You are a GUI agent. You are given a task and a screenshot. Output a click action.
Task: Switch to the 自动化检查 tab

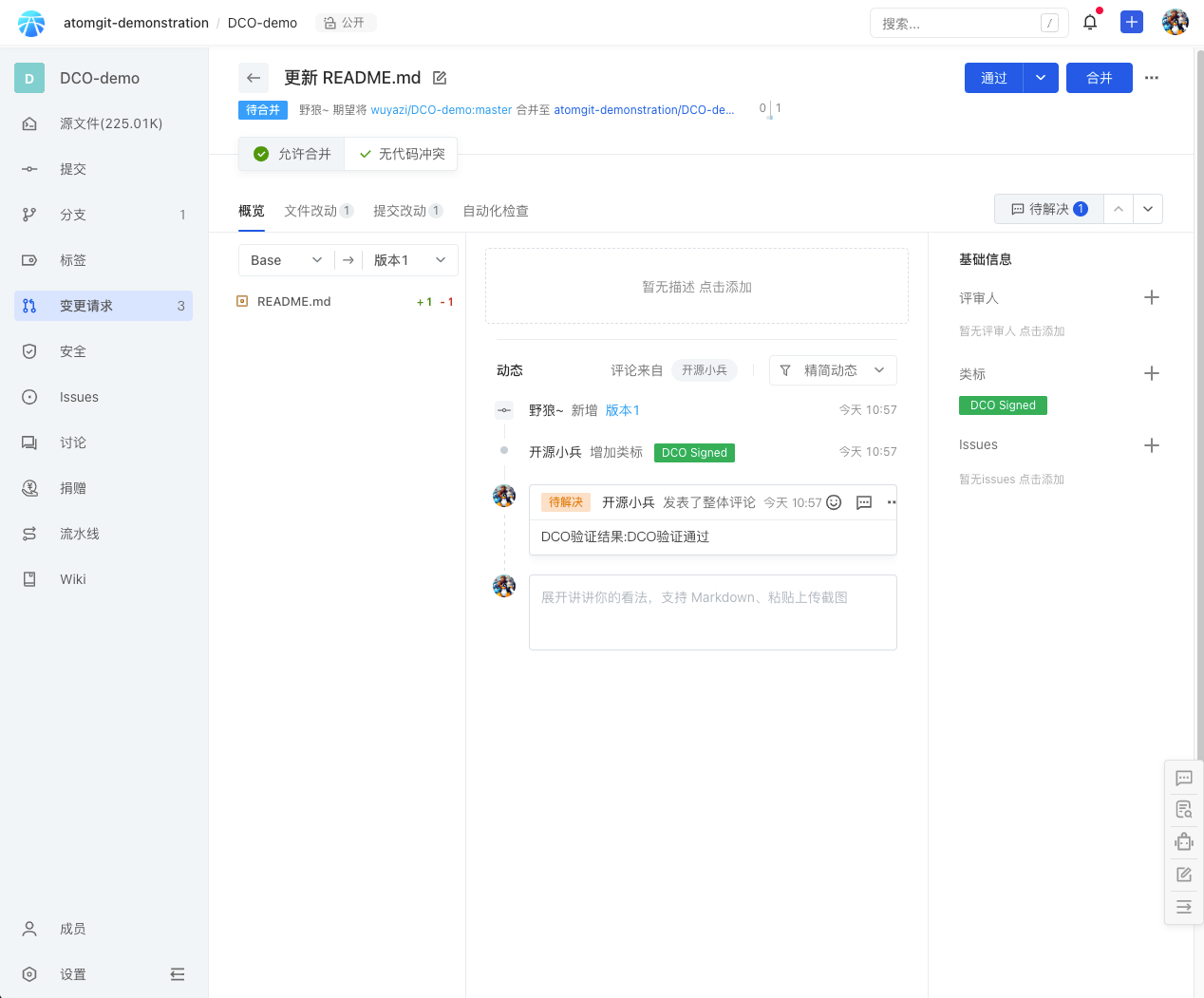[496, 211]
